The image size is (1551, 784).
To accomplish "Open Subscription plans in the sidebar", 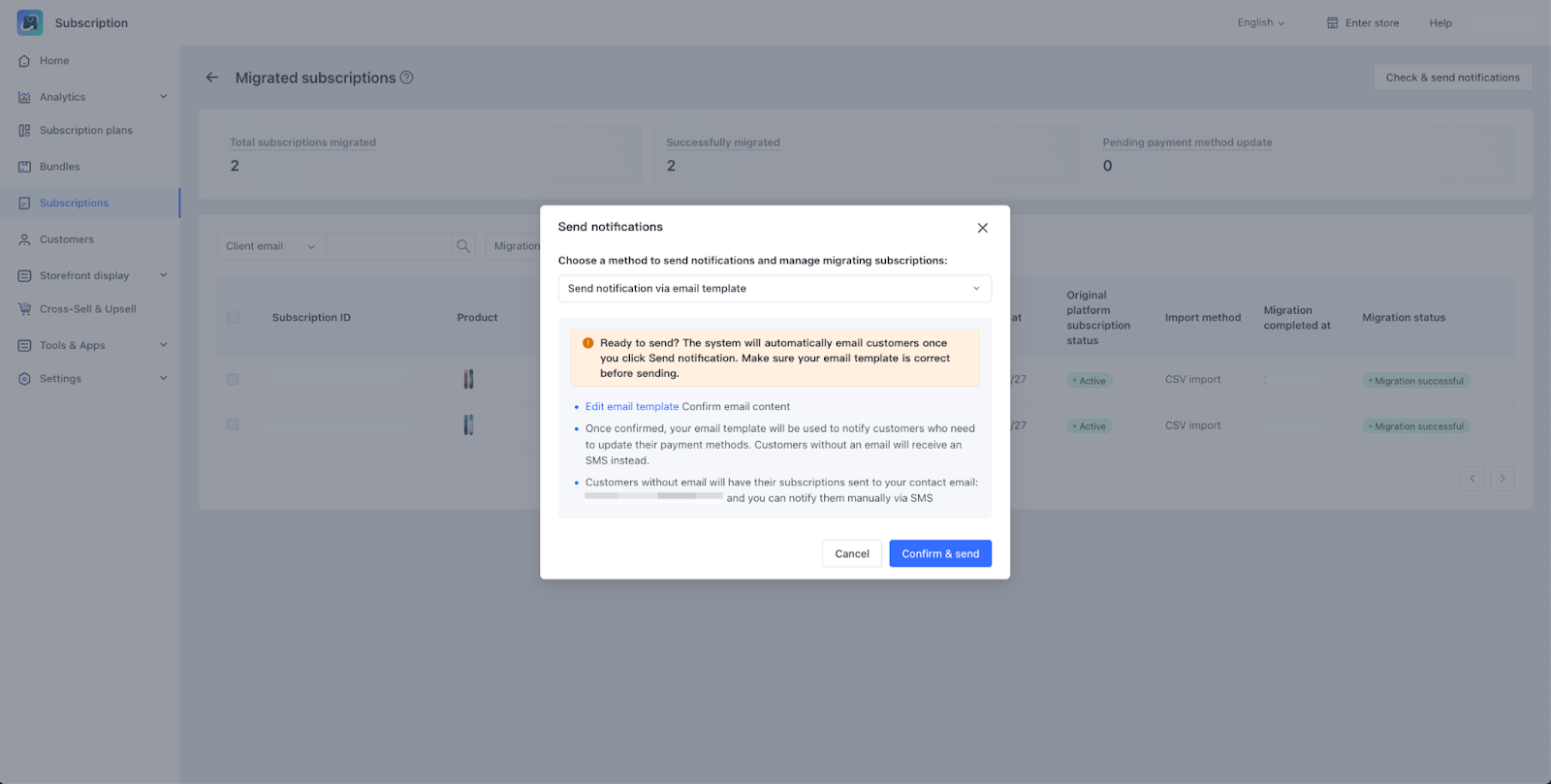I will click(x=85, y=131).
